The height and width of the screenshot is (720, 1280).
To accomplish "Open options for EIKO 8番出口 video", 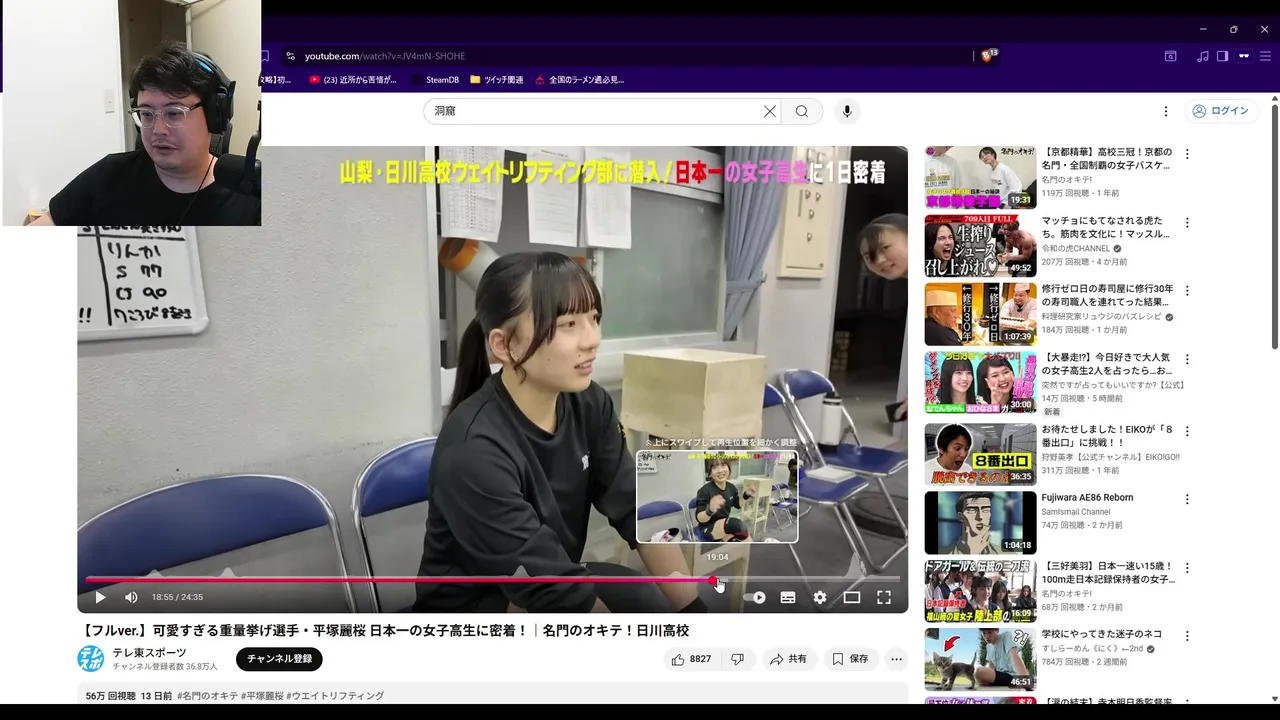I will coord(1187,431).
